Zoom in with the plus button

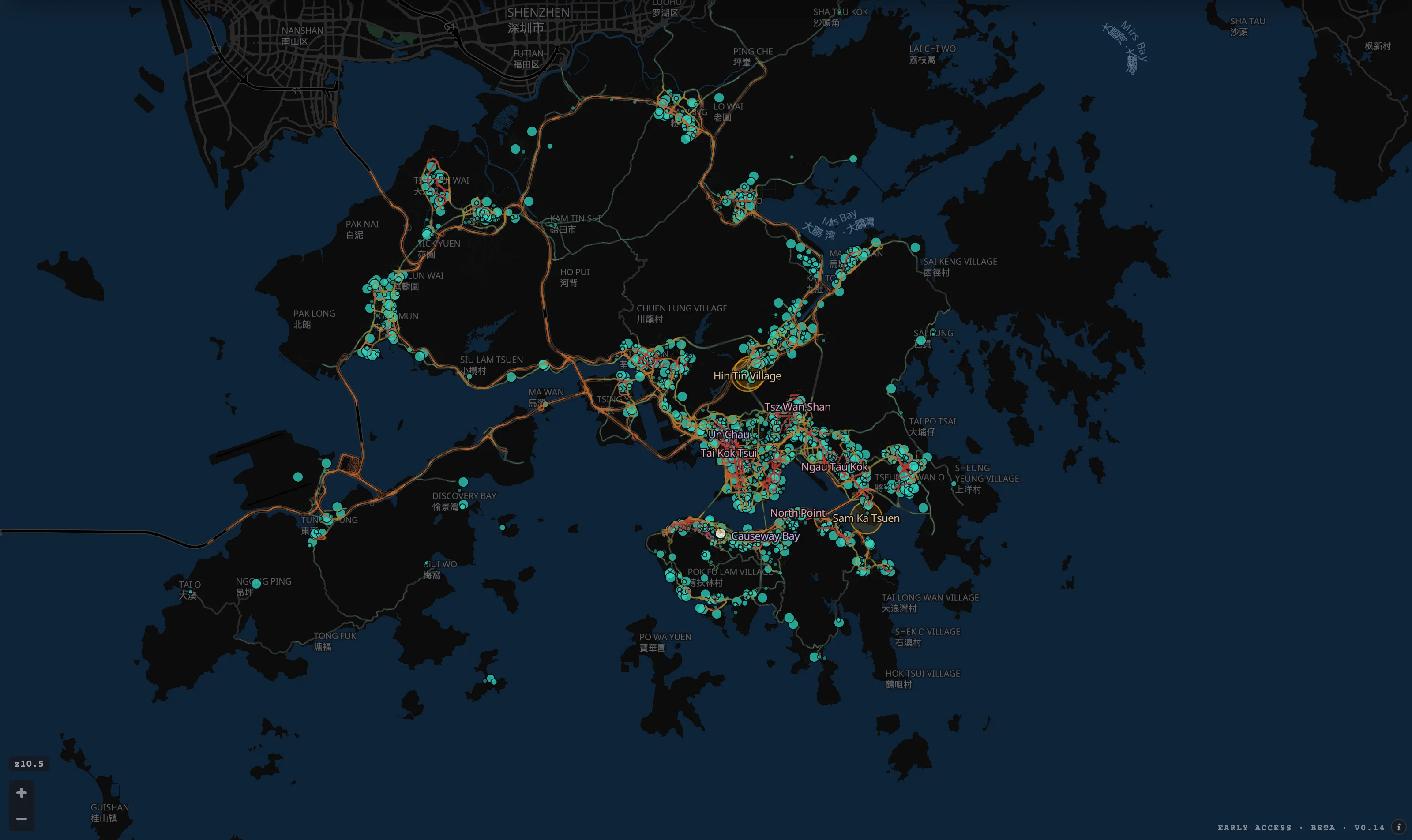pyautogui.click(x=22, y=792)
